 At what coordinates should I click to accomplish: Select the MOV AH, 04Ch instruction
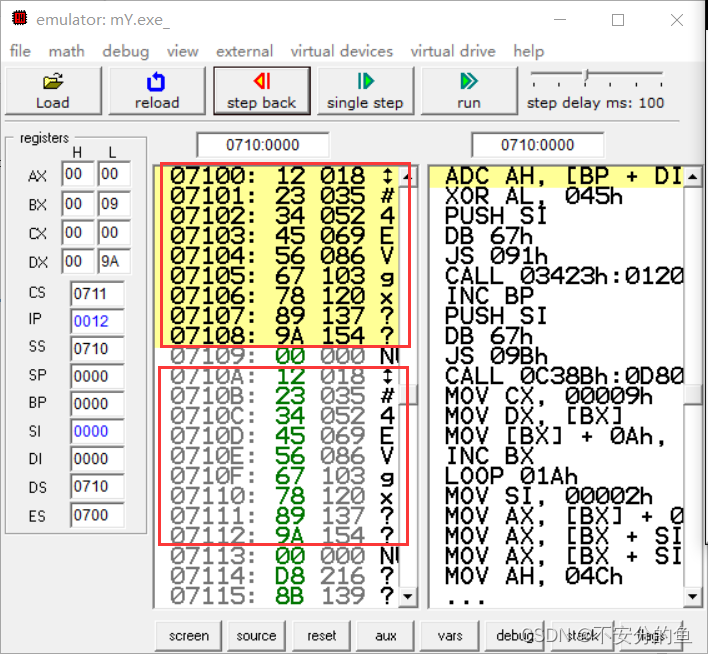coord(556,576)
